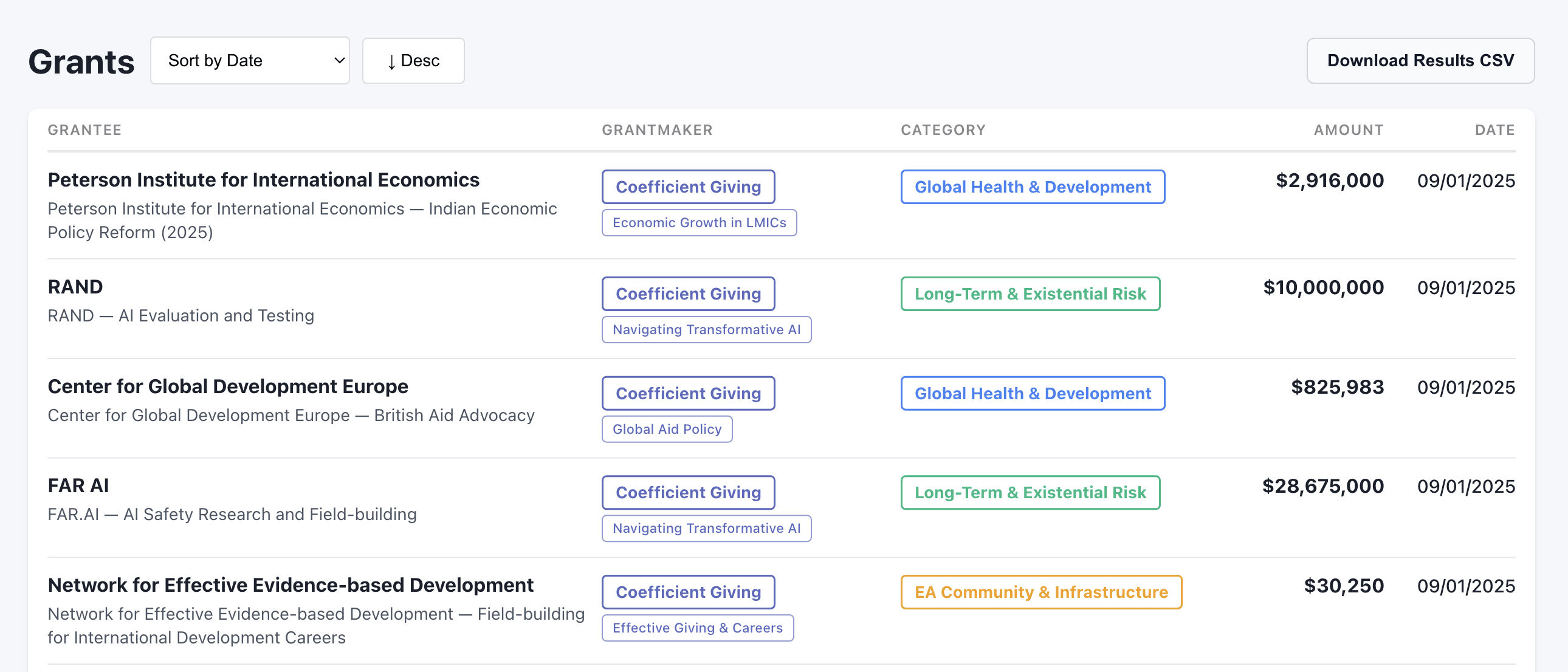Image resolution: width=1568 pixels, height=672 pixels.
Task: Click Economic Growth in LMICs tag
Action: tap(699, 223)
